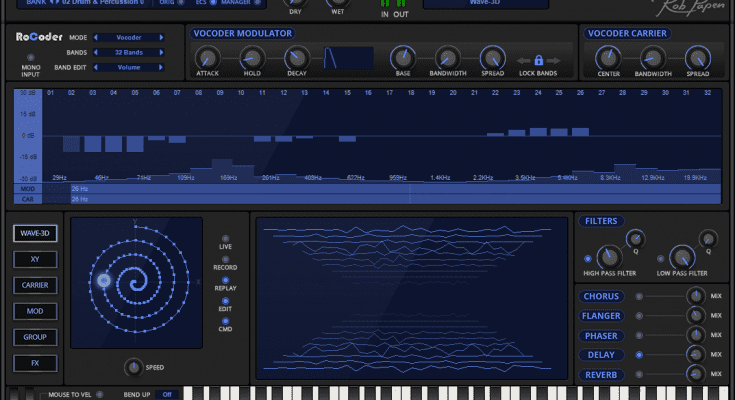Turn on the Chorus effect LED
This screenshot has height=400, width=735.
[x=639, y=296]
